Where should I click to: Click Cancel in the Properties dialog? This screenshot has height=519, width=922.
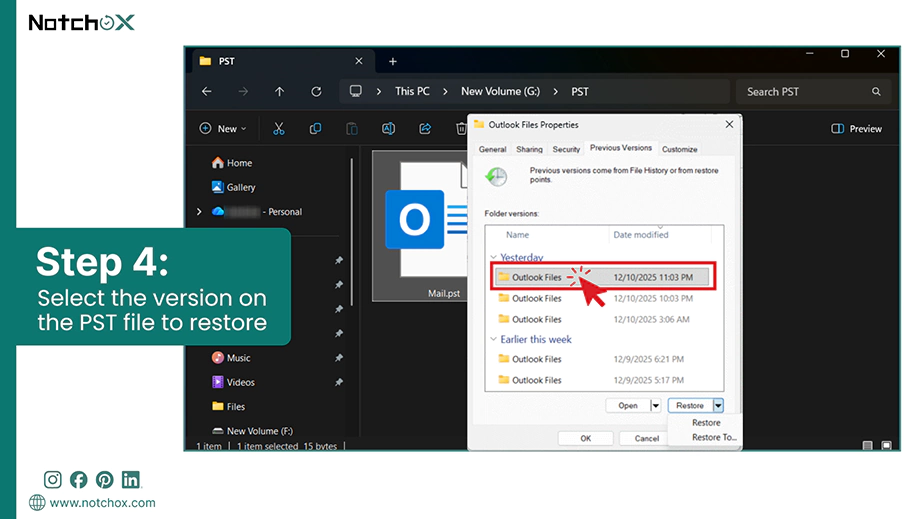click(x=647, y=438)
